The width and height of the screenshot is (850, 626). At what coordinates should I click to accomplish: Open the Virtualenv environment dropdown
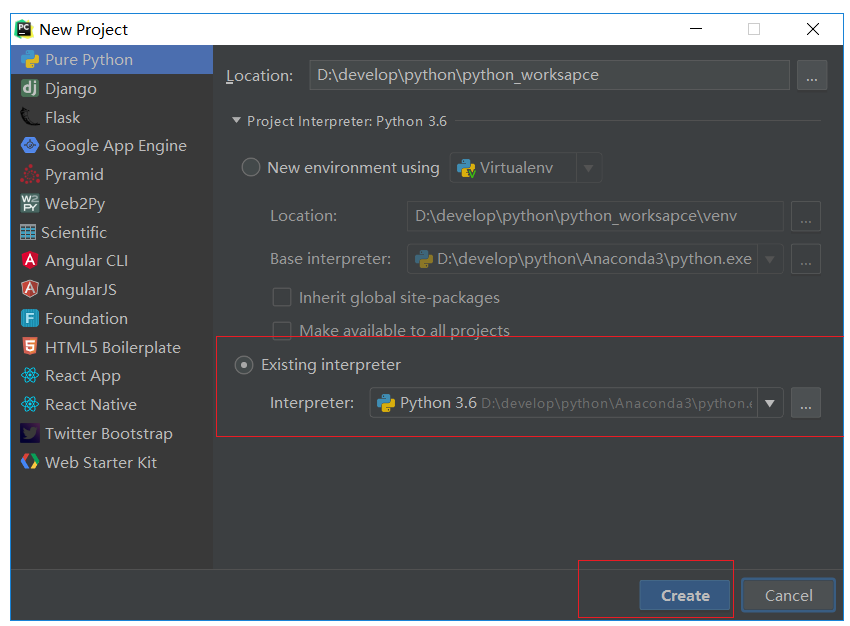click(x=589, y=168)
